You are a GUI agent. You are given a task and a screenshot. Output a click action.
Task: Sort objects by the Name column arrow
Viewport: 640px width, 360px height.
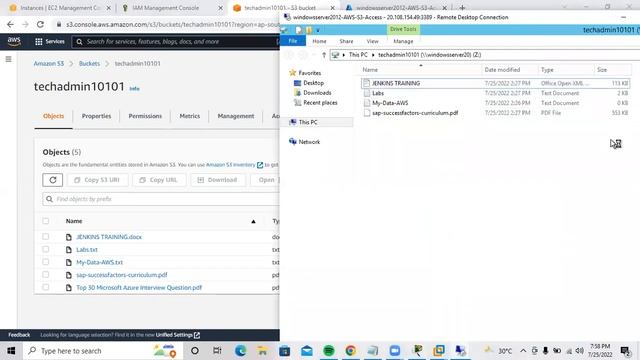(x=253, y=221)
